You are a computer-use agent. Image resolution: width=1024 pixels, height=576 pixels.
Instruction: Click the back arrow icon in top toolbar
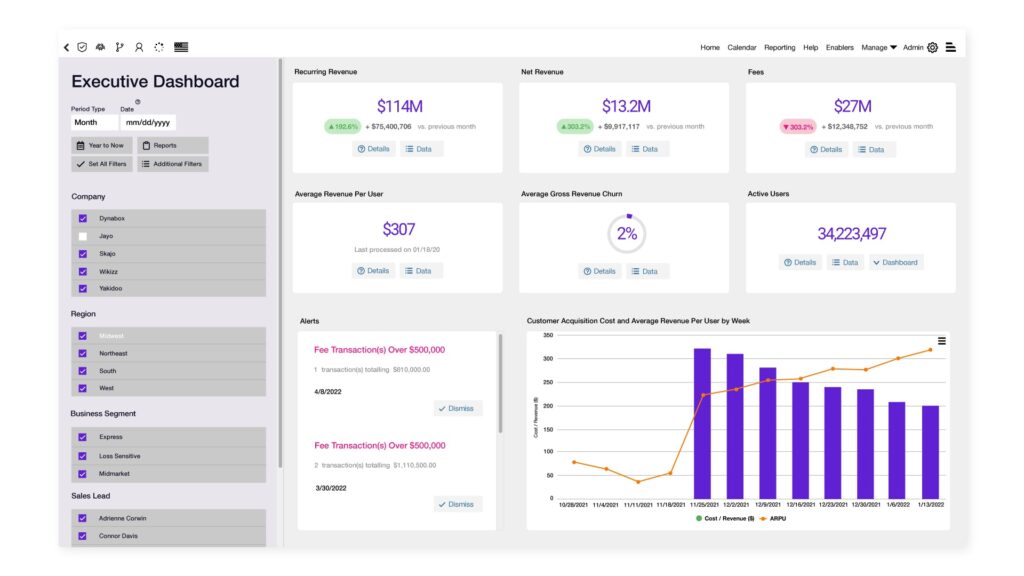66,47
